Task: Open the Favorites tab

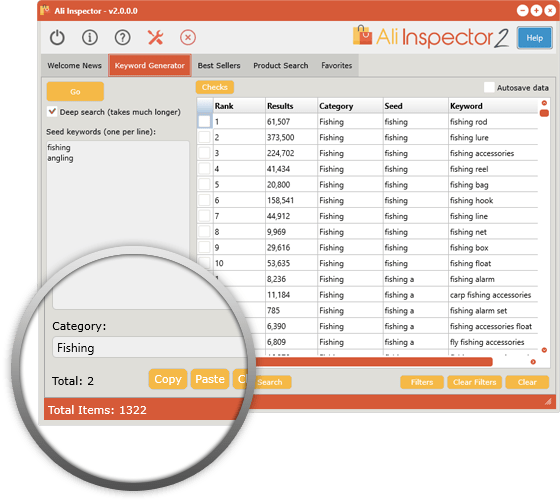Action: coord(336,66)
